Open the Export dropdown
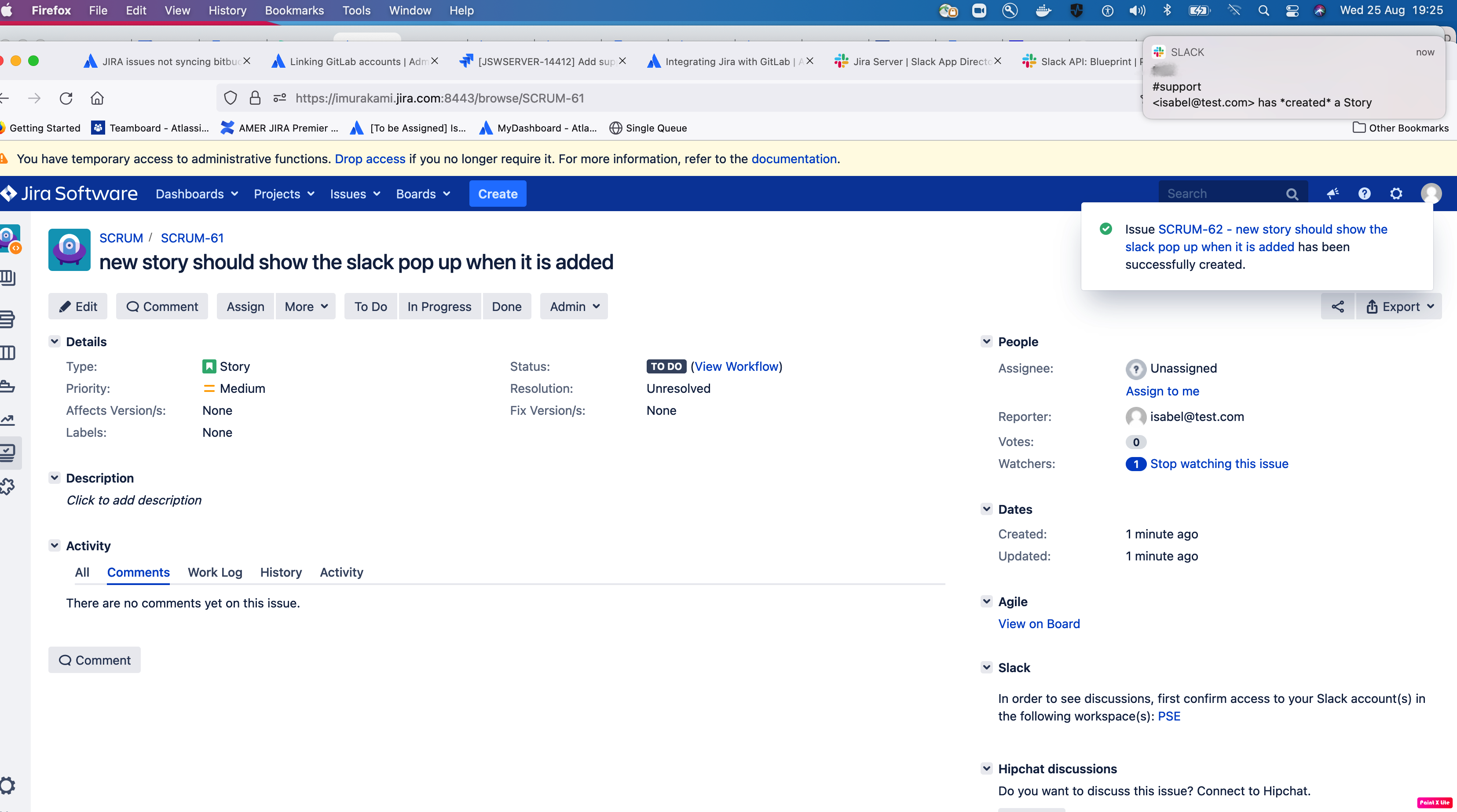The width and height of the screenshot is (1457, 812). click(1399, 307)
